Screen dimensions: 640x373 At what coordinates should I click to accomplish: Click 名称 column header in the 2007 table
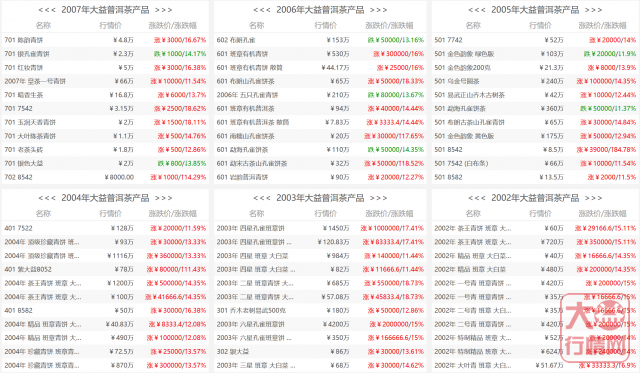(x=43, y=25)
